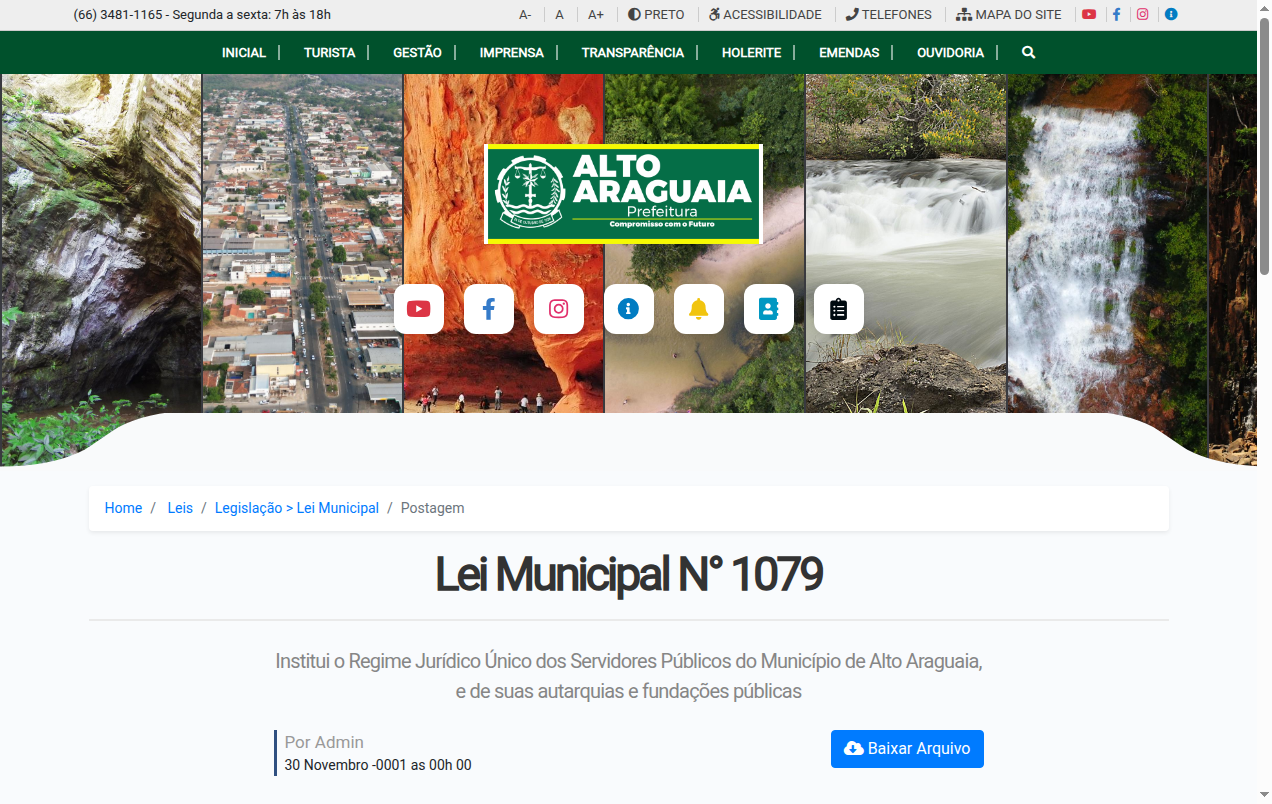
Task: Open MAPA DO SITE link
Action: (1009, 15)
